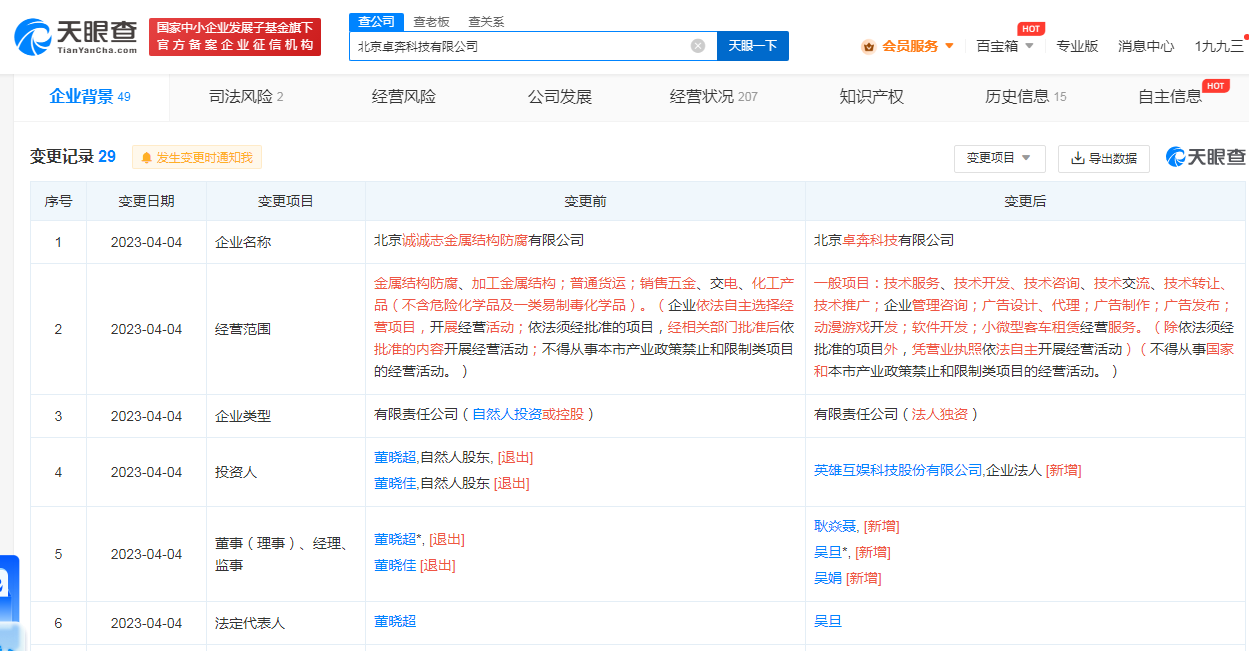
Task: Select the 查关系 search mode tab
Action: [x=486, y=21]
